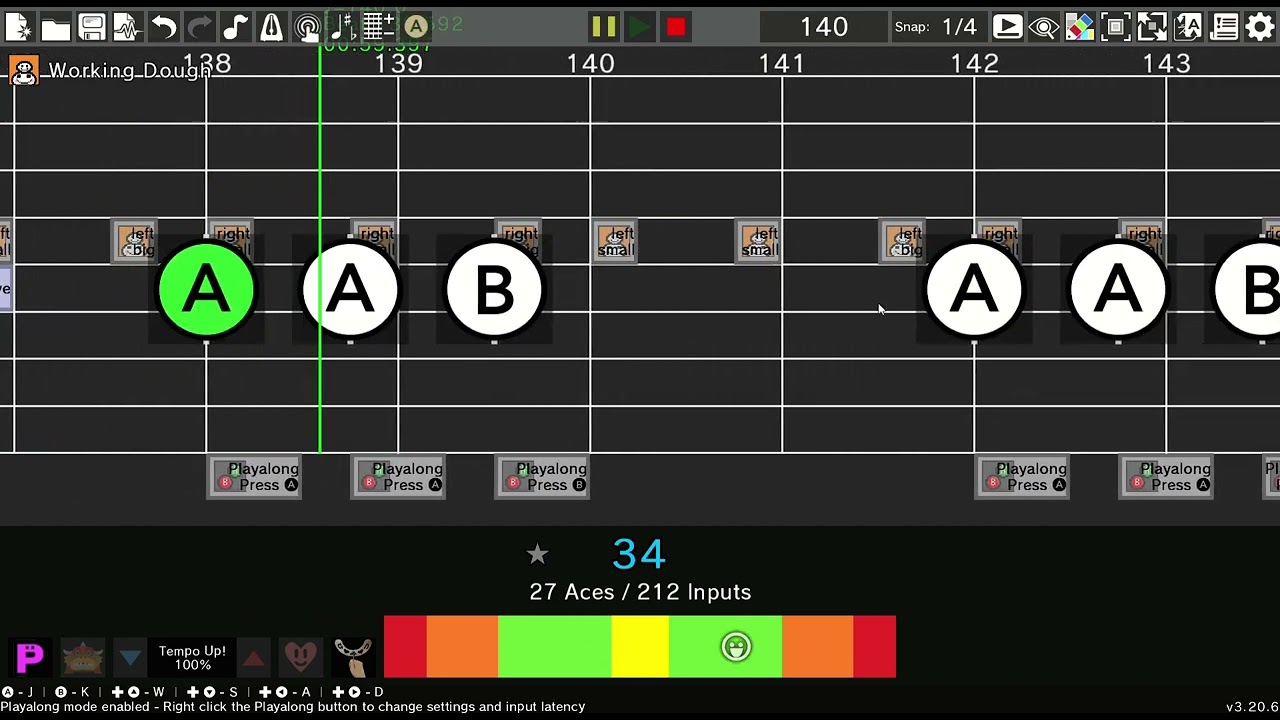Click the reset window size arrows icon
1280x720 pixels.
coord(1151,27)
